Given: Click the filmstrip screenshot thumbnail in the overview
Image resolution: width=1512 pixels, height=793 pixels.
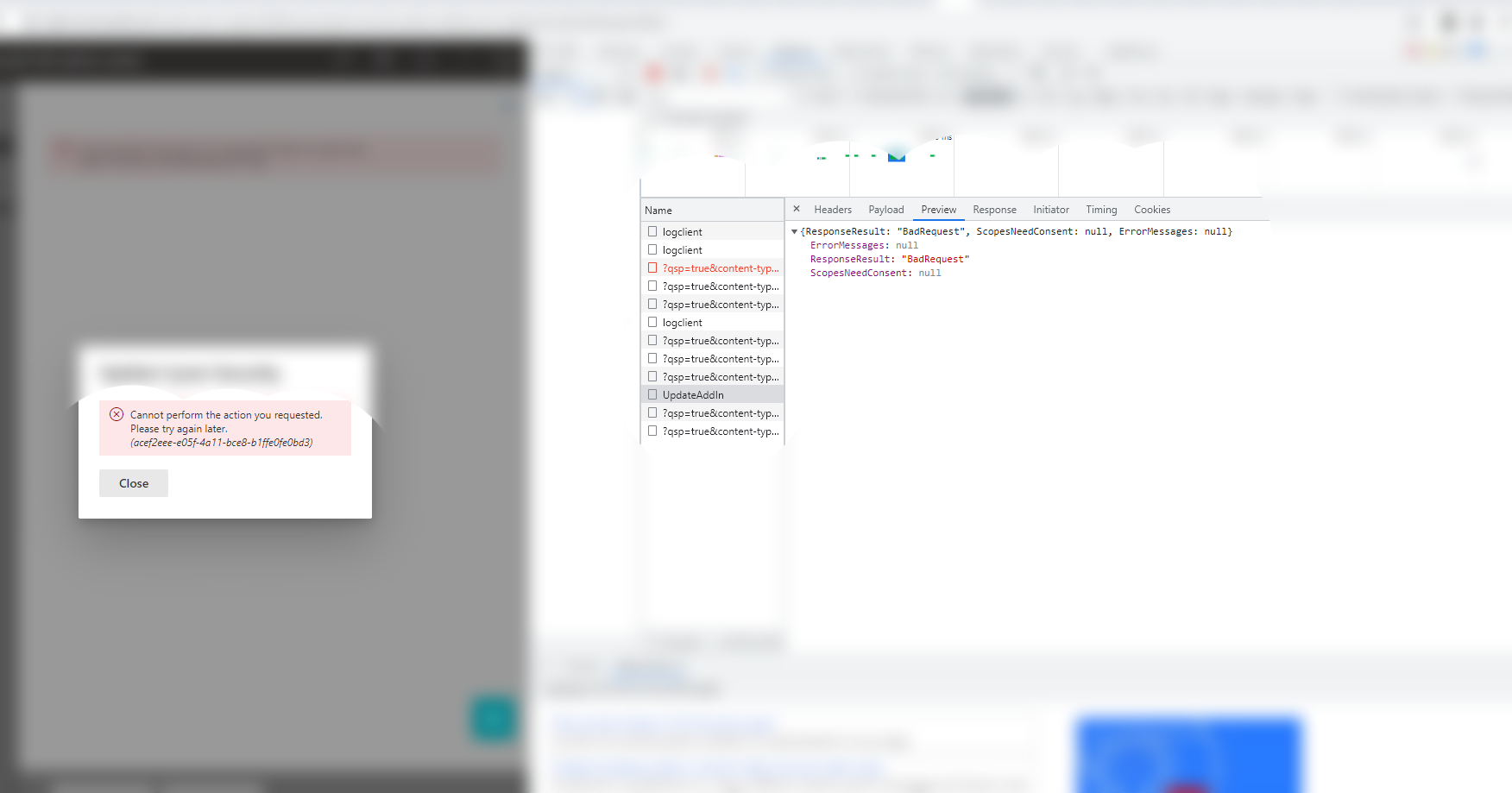Looking at the screenshot, I should pos(898,156).
